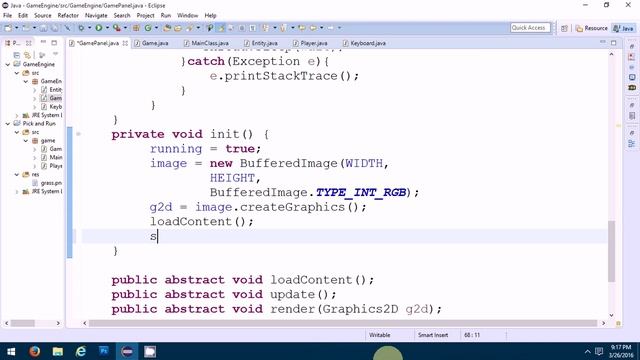Switch to the Keyboard.java tab

[364, 43]
